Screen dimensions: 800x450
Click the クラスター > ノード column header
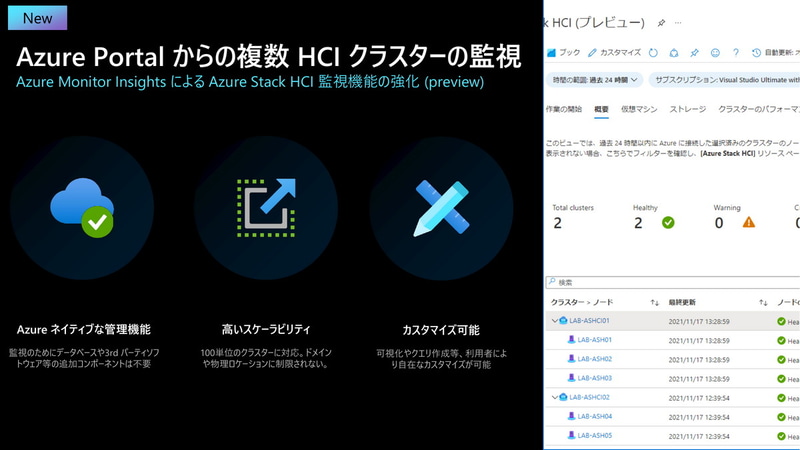[x=582, y=303]
